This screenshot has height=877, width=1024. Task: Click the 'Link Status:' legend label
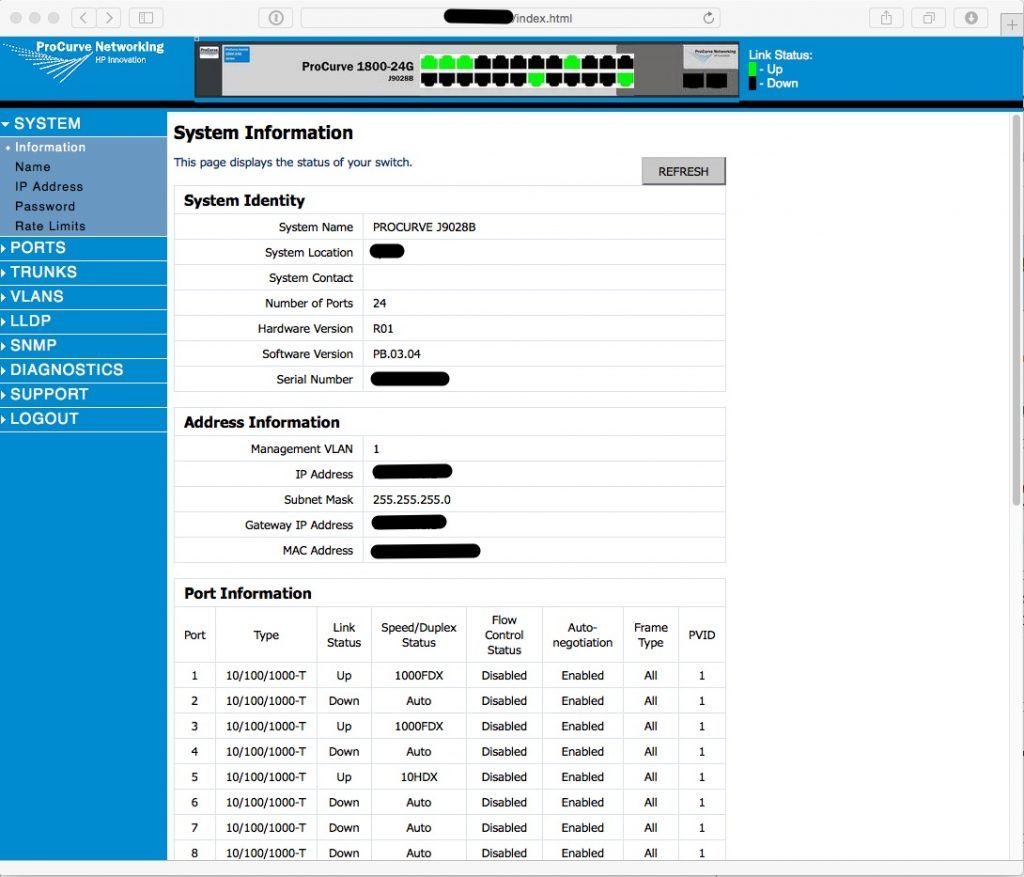coord(780,56)
